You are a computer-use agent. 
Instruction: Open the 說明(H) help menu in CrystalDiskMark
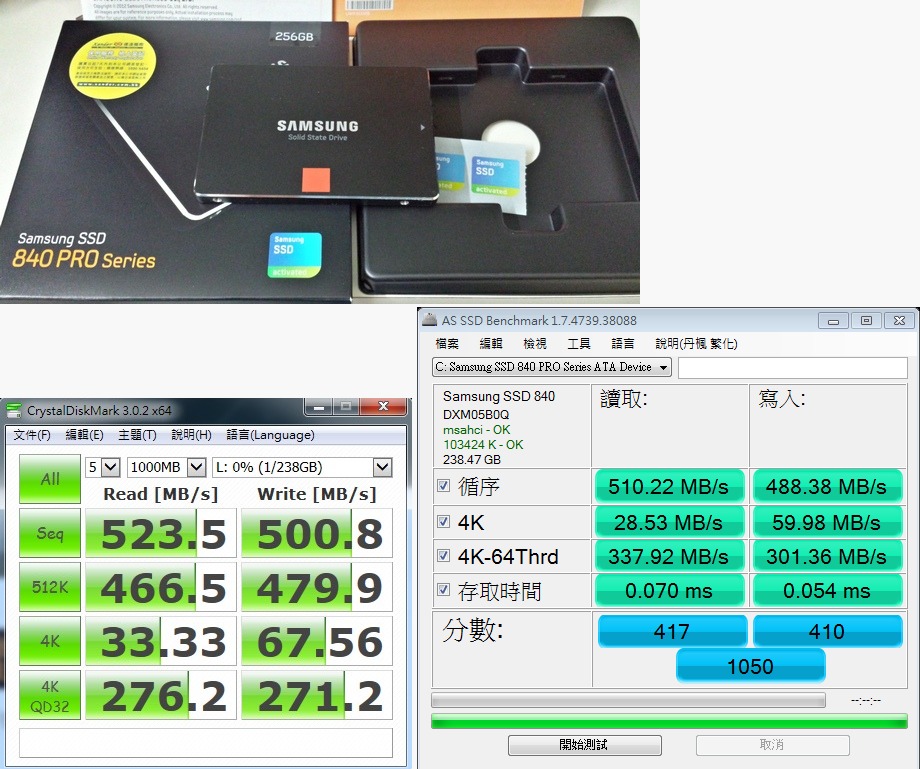[x=191, y=435]
